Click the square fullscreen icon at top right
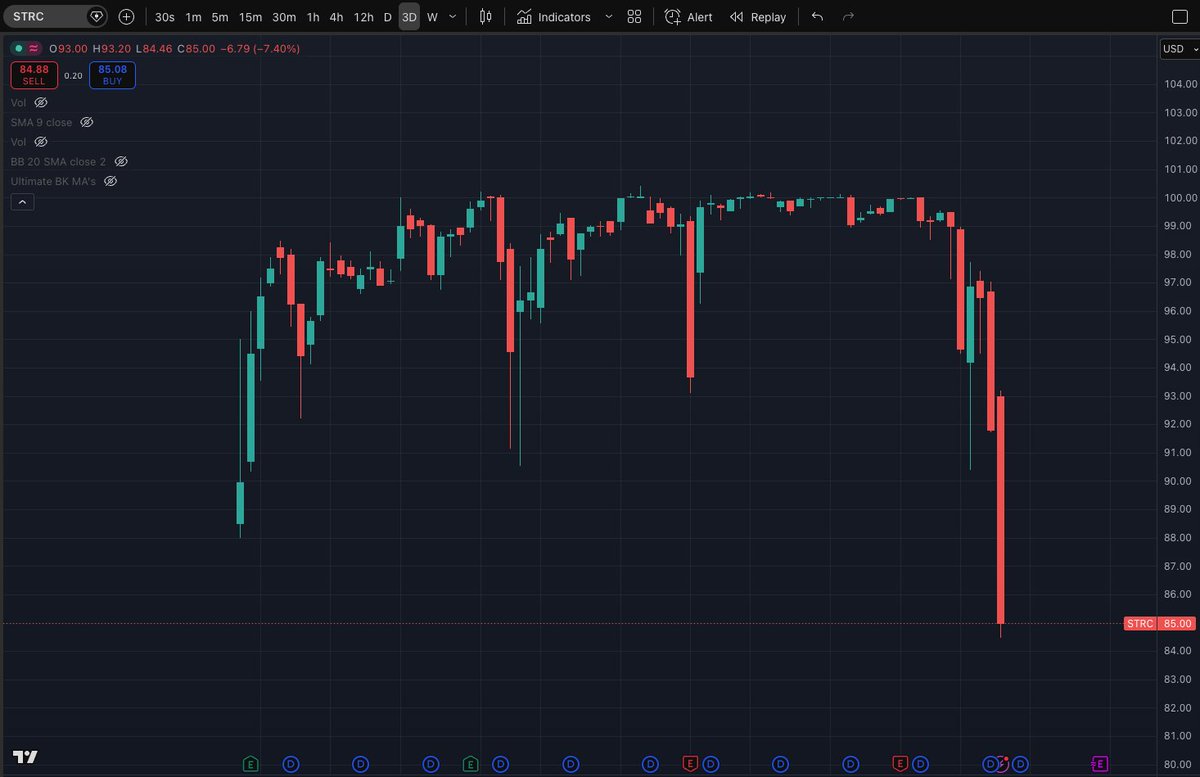This screenshot has height=777, width=1200. [x=1179, y=17]
